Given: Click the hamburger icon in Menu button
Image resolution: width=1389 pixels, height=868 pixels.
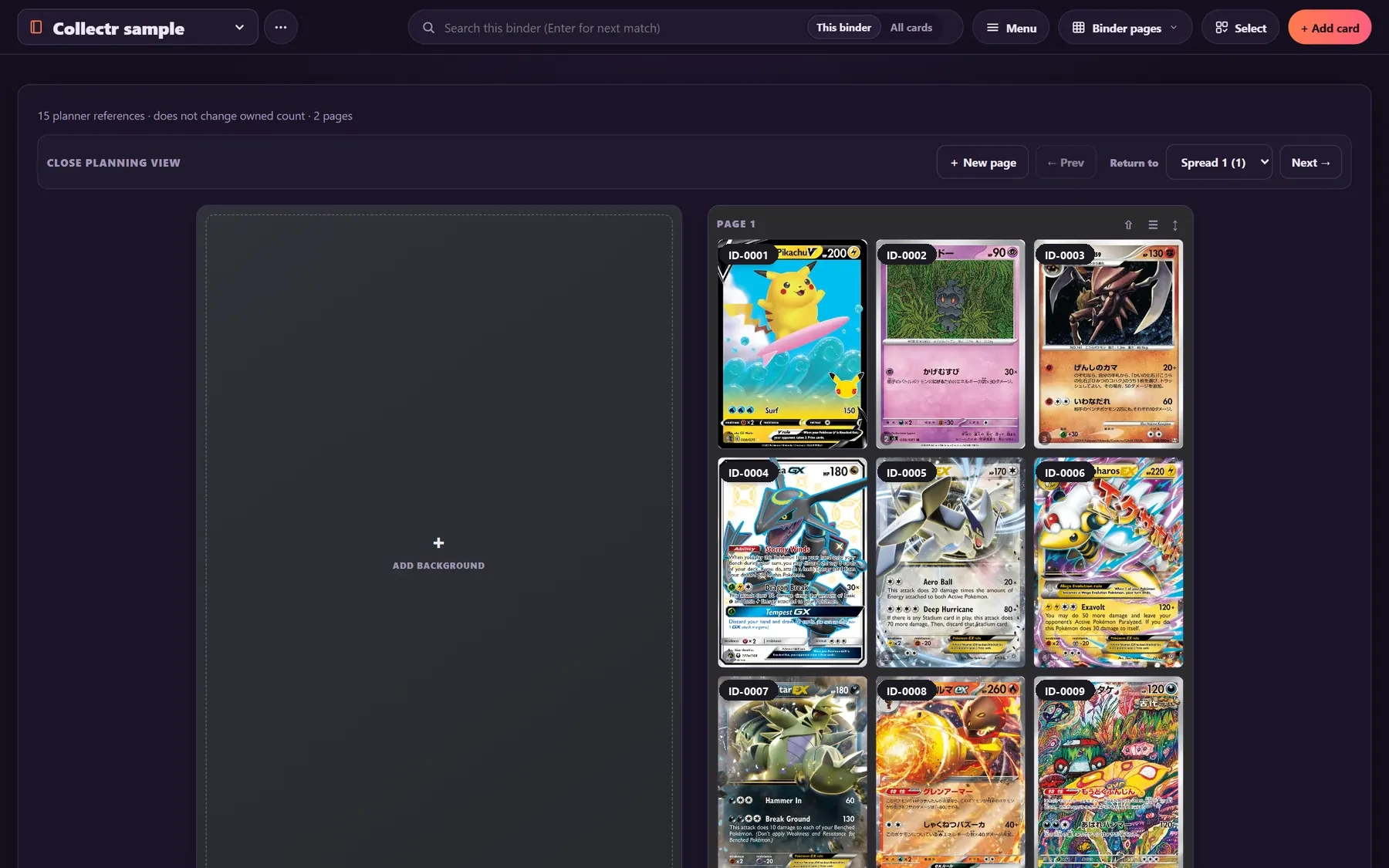Looking at the screenshot, I should click(x=992, y=28).
